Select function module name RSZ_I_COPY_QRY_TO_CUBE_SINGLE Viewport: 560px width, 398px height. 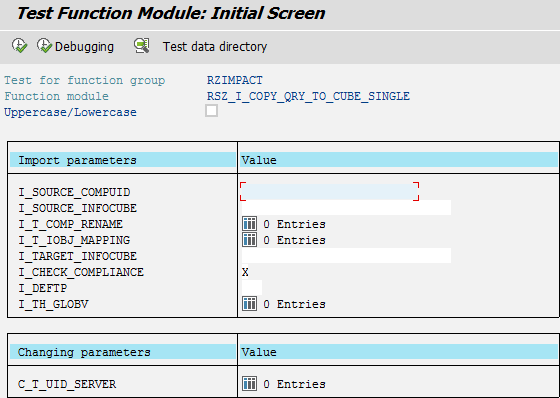pos(308,96)
